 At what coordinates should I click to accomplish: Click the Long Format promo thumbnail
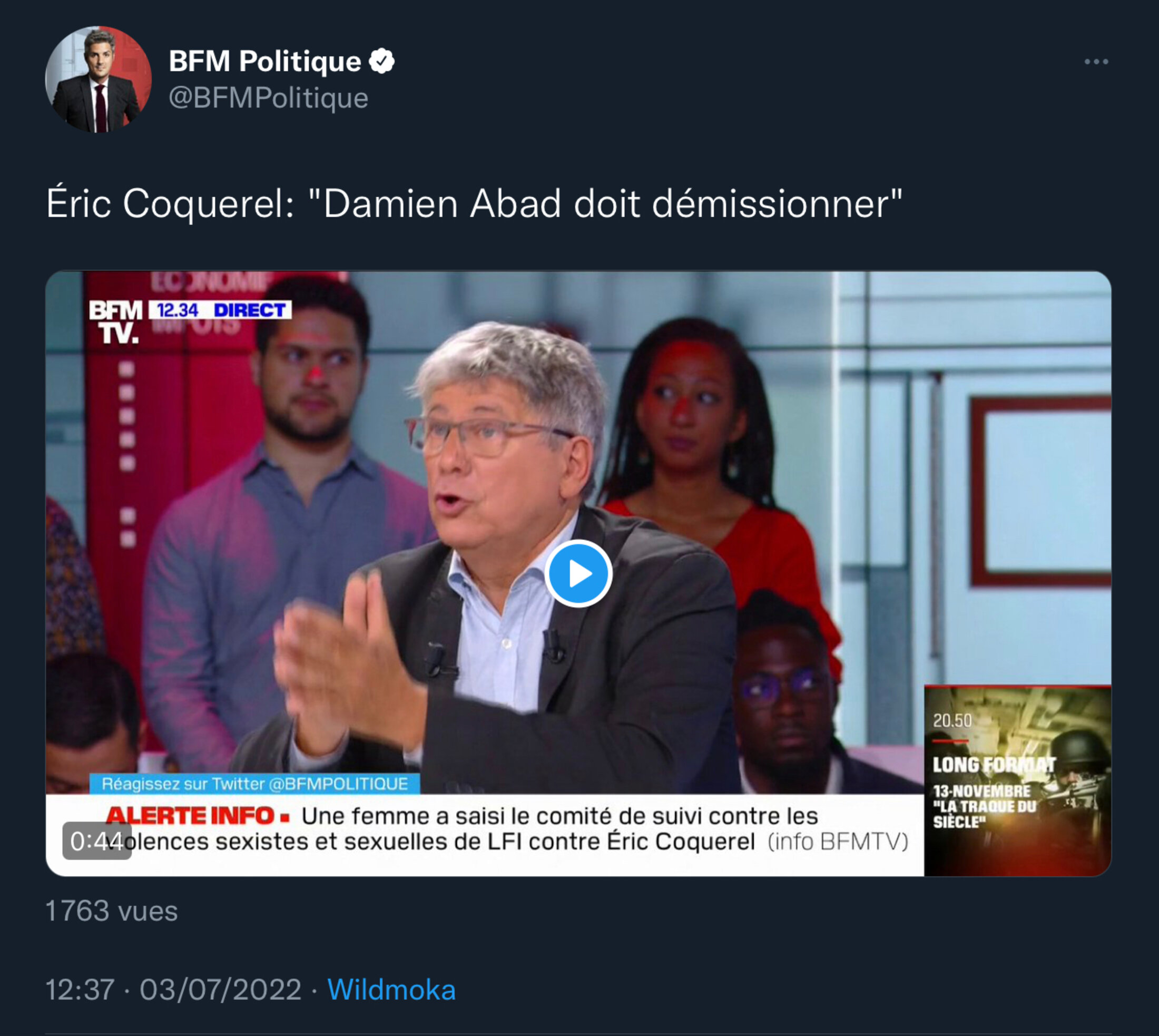(1017, 780)
